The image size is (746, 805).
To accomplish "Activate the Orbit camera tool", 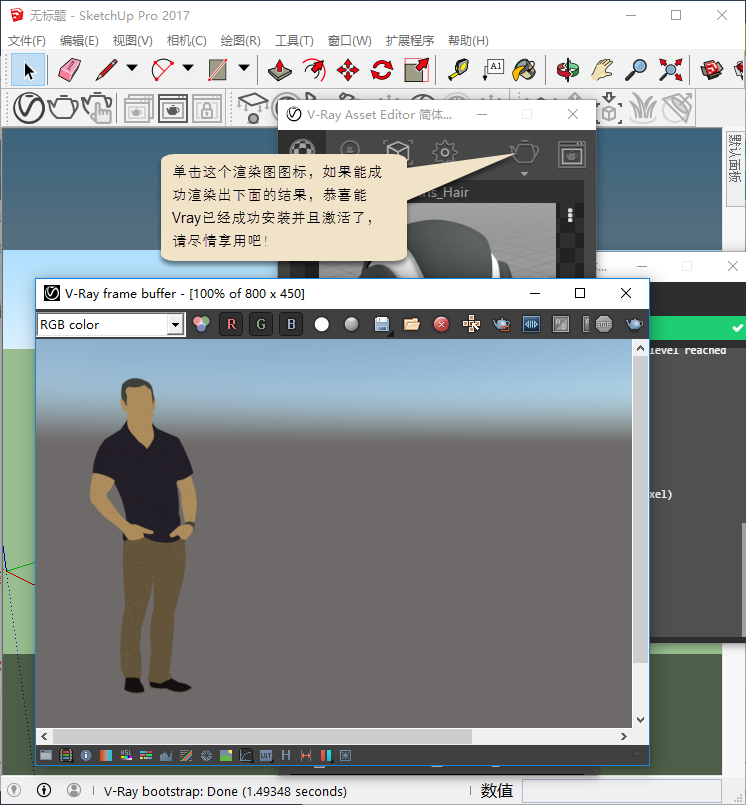I will pos(568,70).
